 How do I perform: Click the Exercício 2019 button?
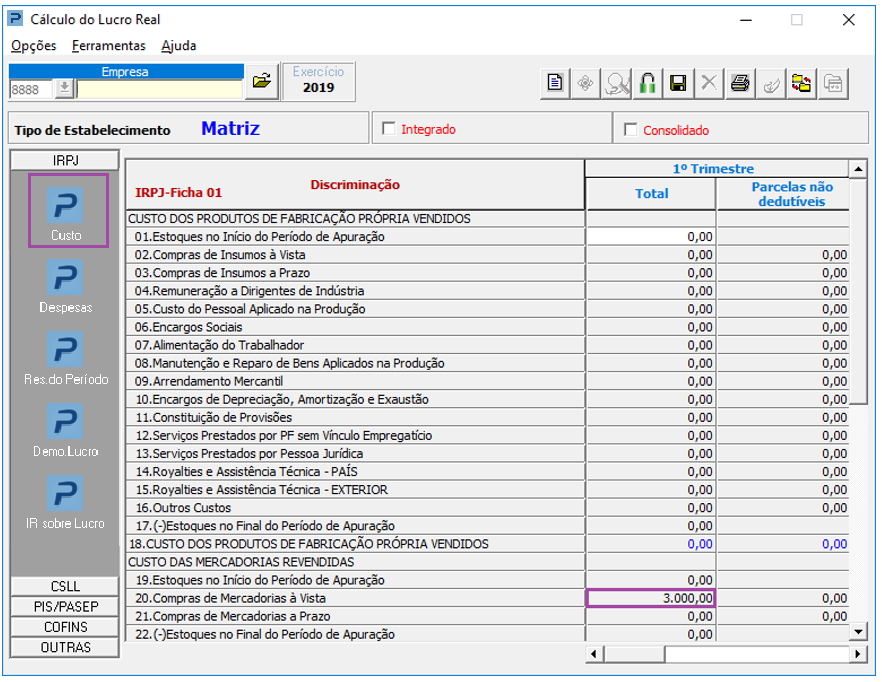318,81
